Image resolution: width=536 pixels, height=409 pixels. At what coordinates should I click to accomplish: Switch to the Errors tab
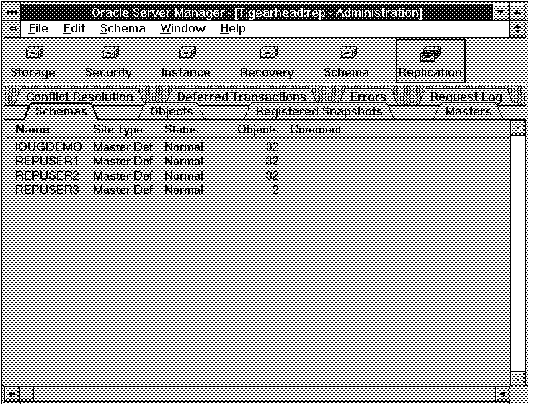point(368,97)
